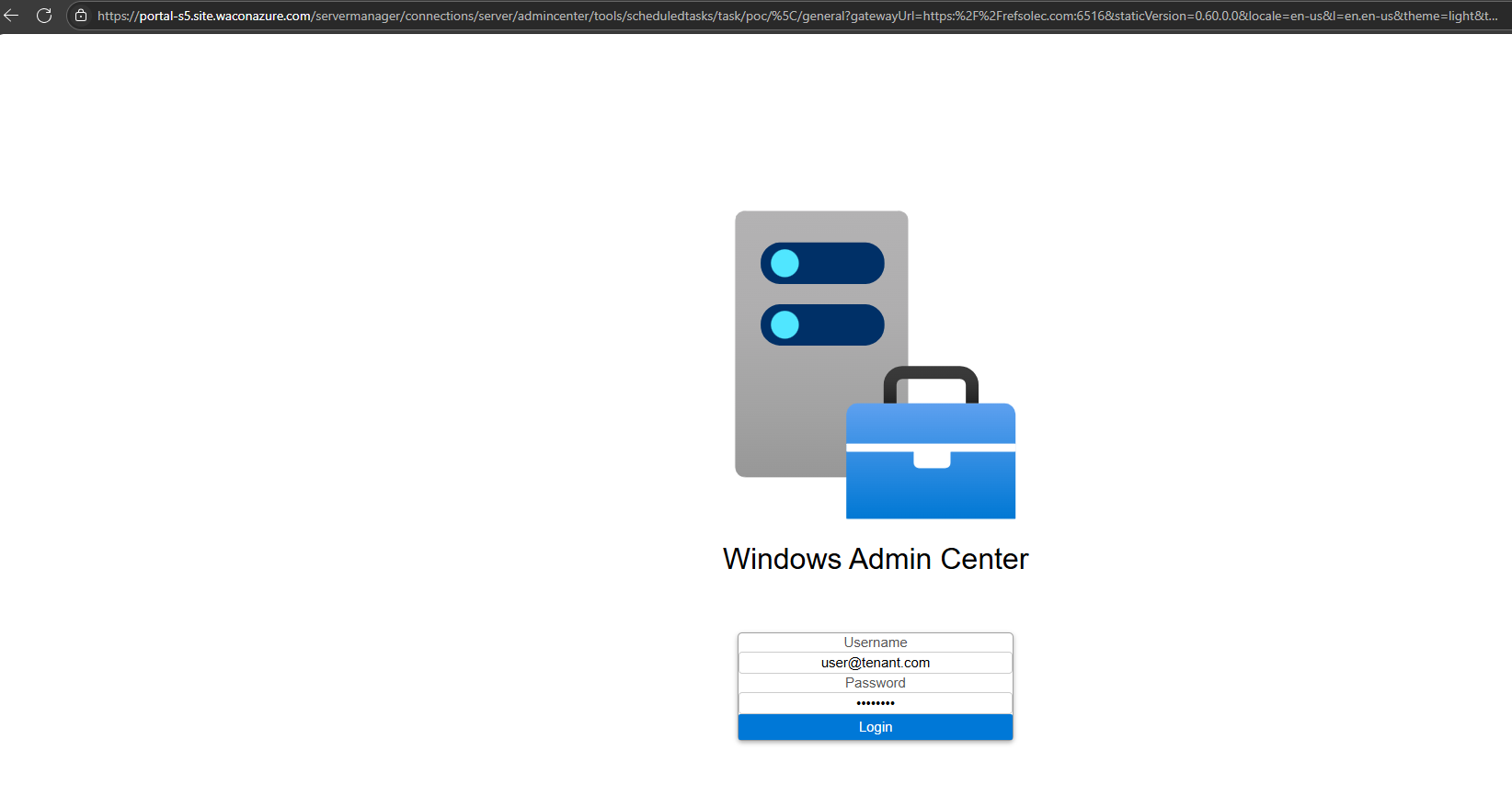Screen dimensions: 1512x796
Task: Click the blue toolbox icon body
Action: coord(930,492)
